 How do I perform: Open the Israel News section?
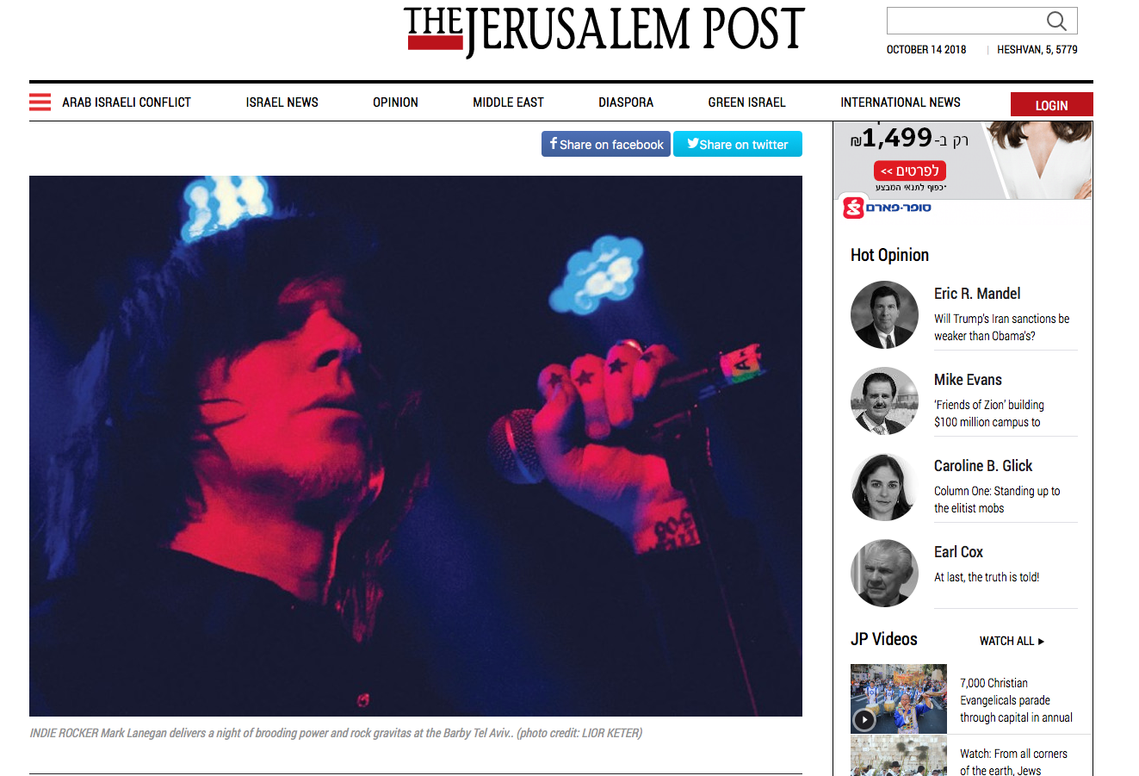point(282,102)
